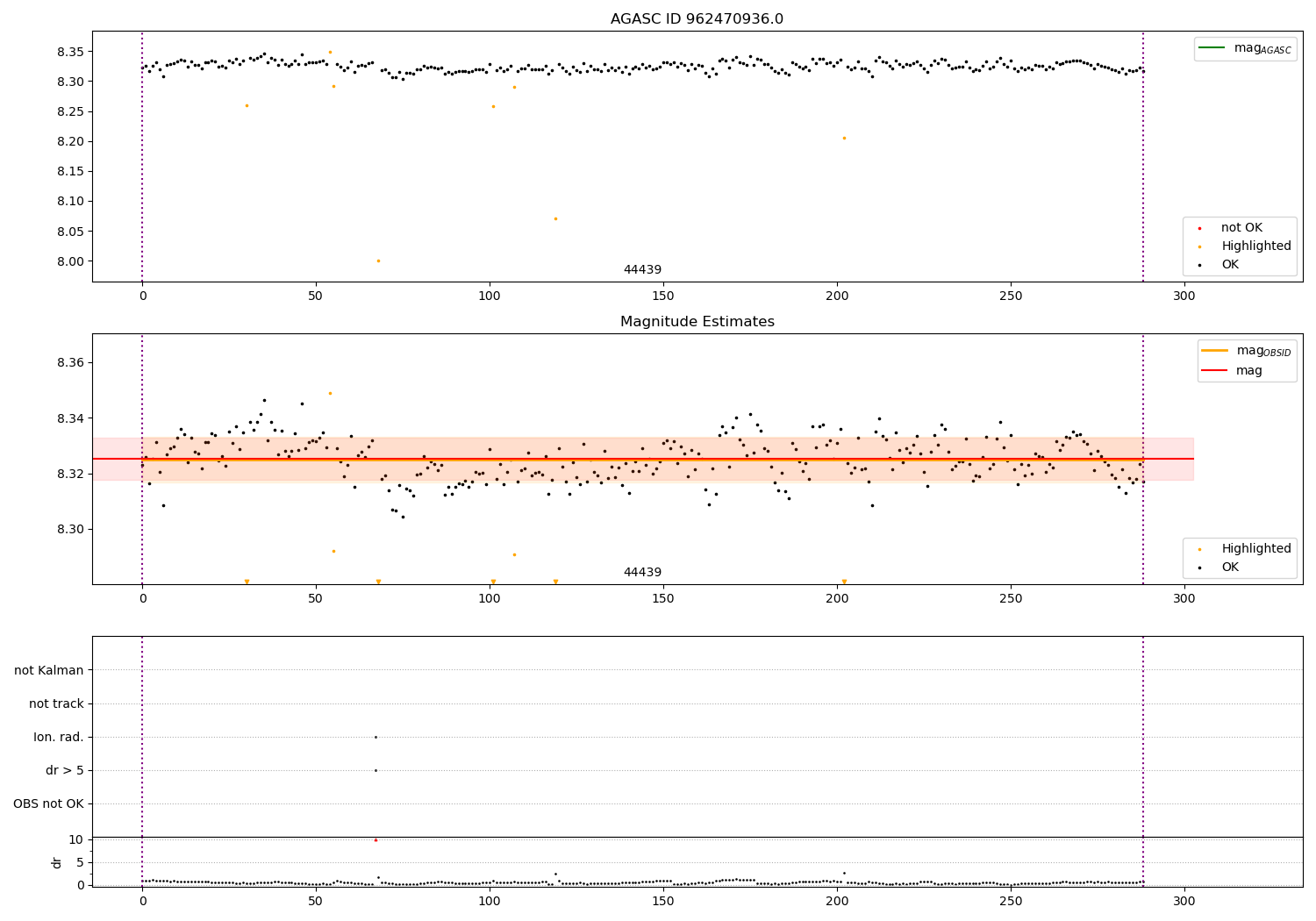Click orange triangle marker near x=202 in middle plot

pos(844,582)
